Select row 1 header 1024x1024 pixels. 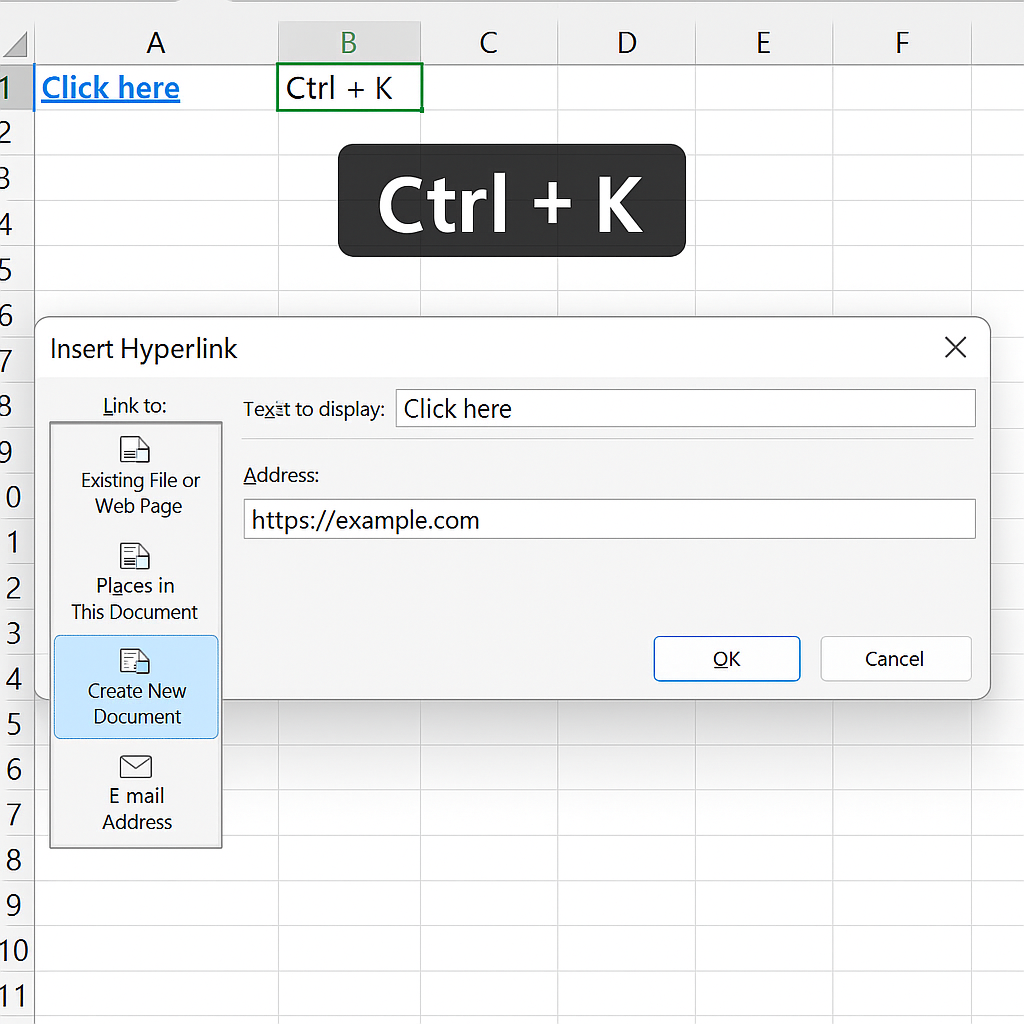point(16,88)
